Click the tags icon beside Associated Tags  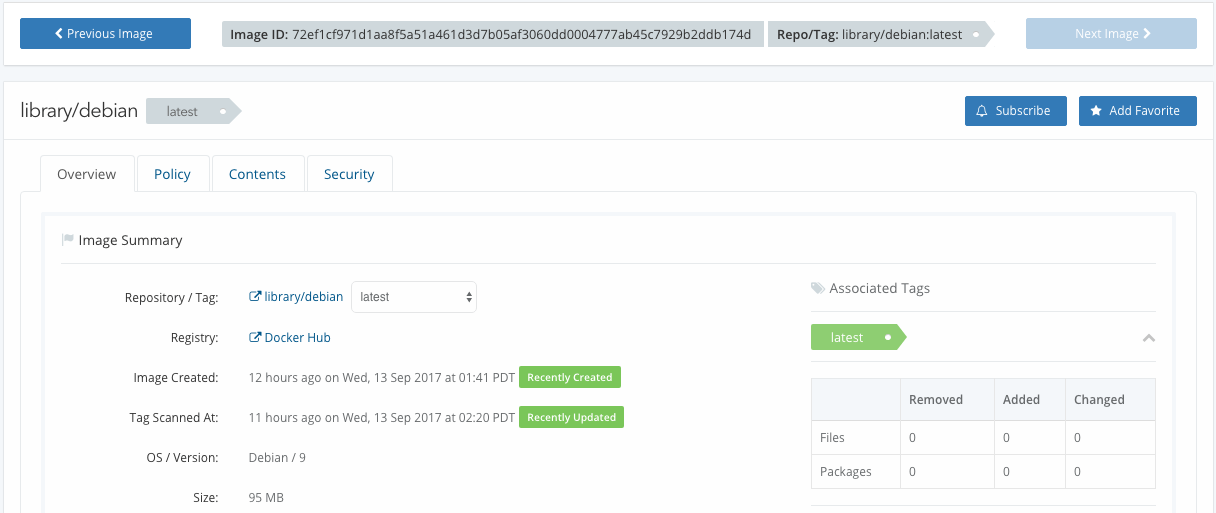pyautogui.click(x=818, y=289)
